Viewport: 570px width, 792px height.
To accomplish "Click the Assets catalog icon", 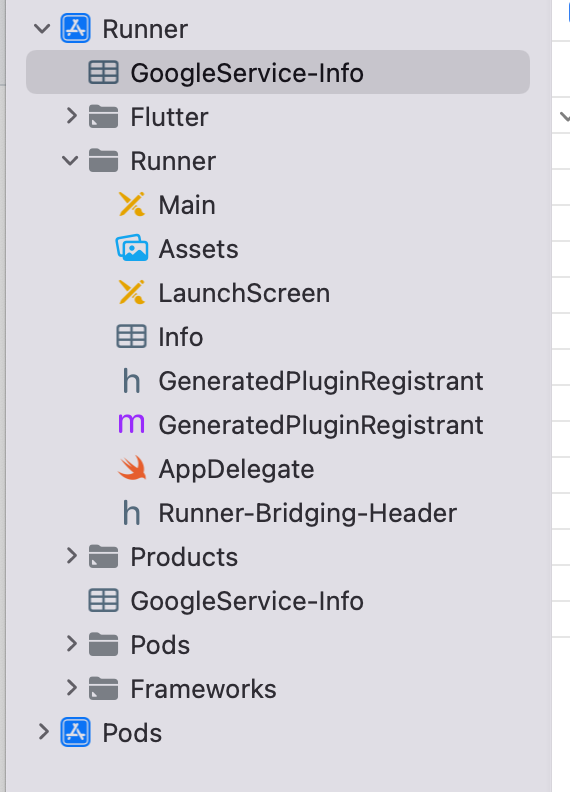I will pyautogui.click(x=132, y=248).
